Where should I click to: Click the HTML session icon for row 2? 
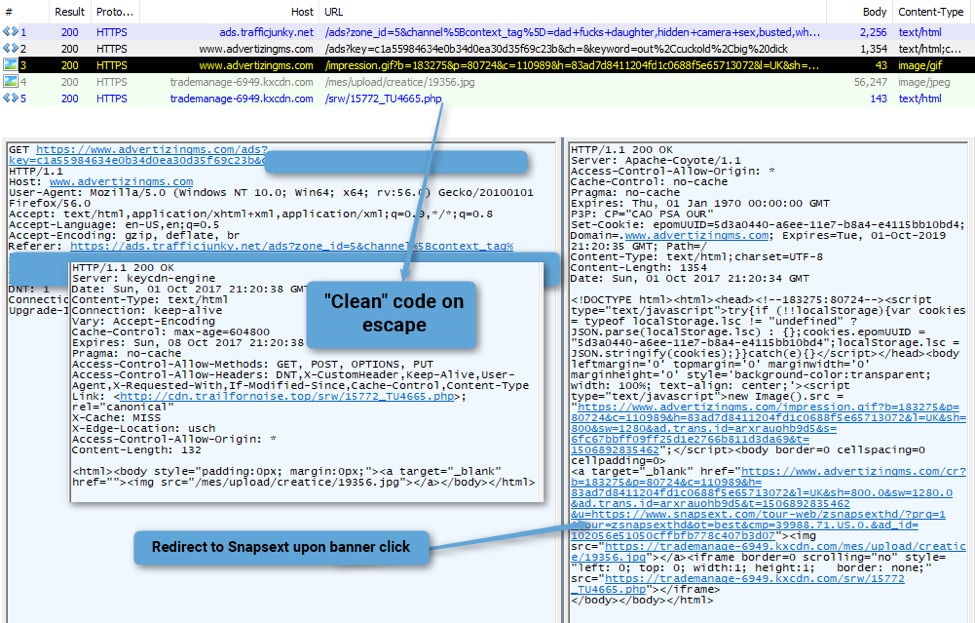pos(10,48)
